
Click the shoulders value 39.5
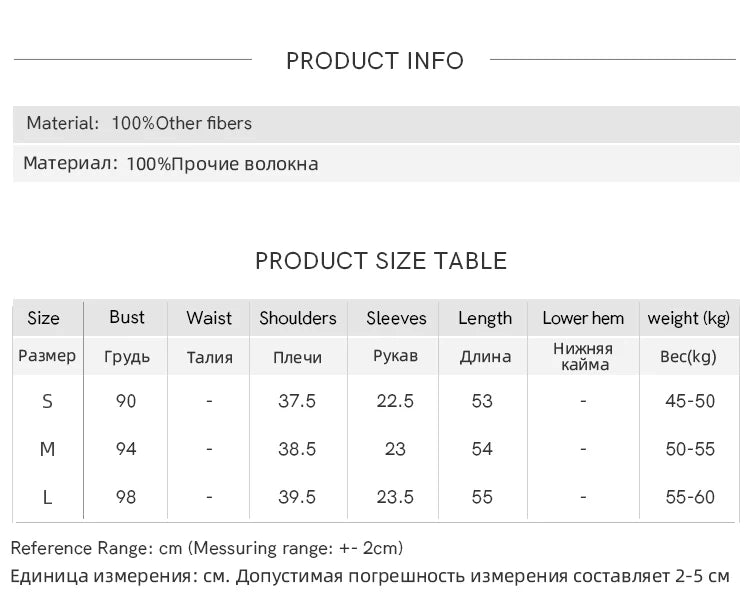[x=297, y=497]
